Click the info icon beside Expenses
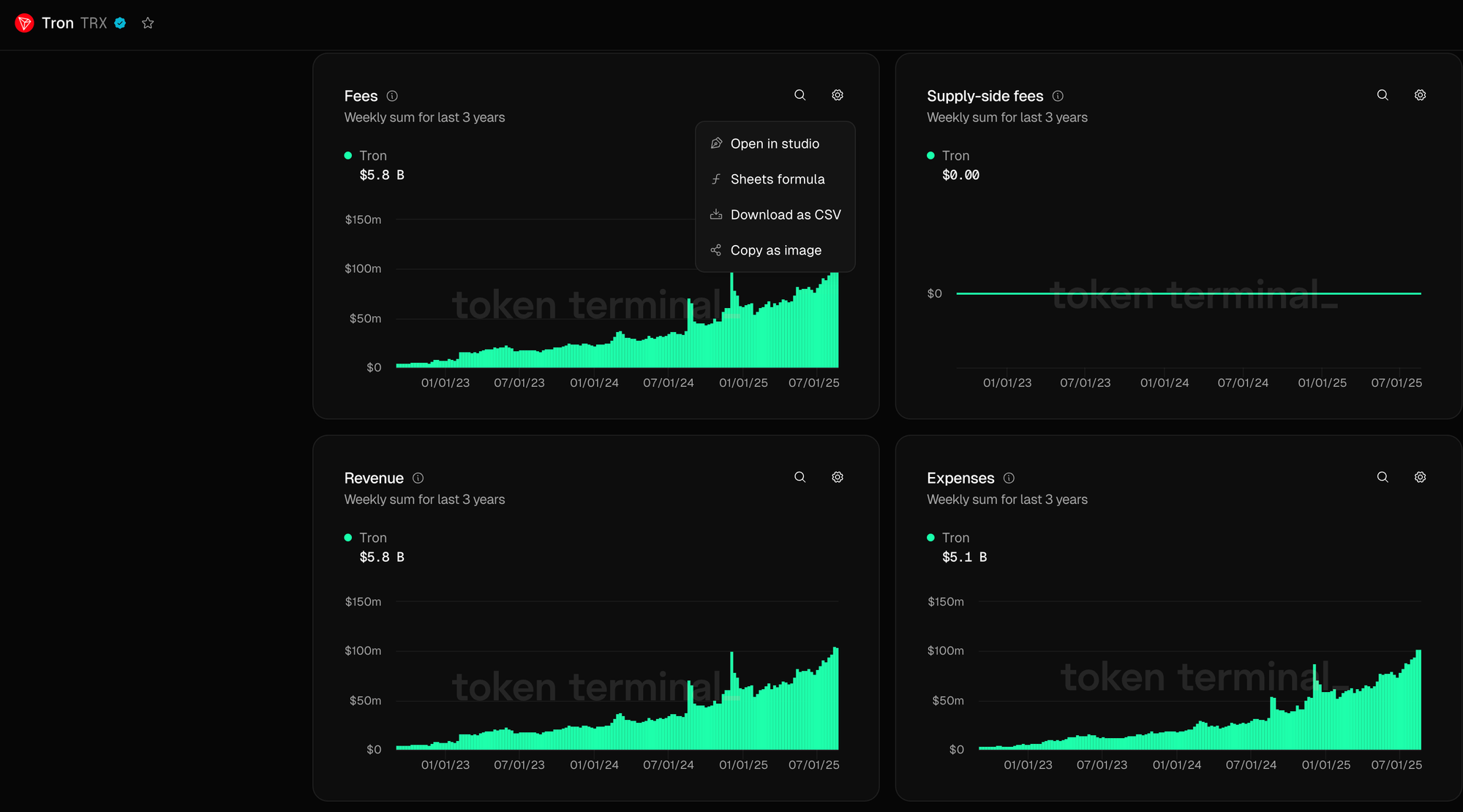Screen dimensions: 1463x812 tap(1009, 478)
